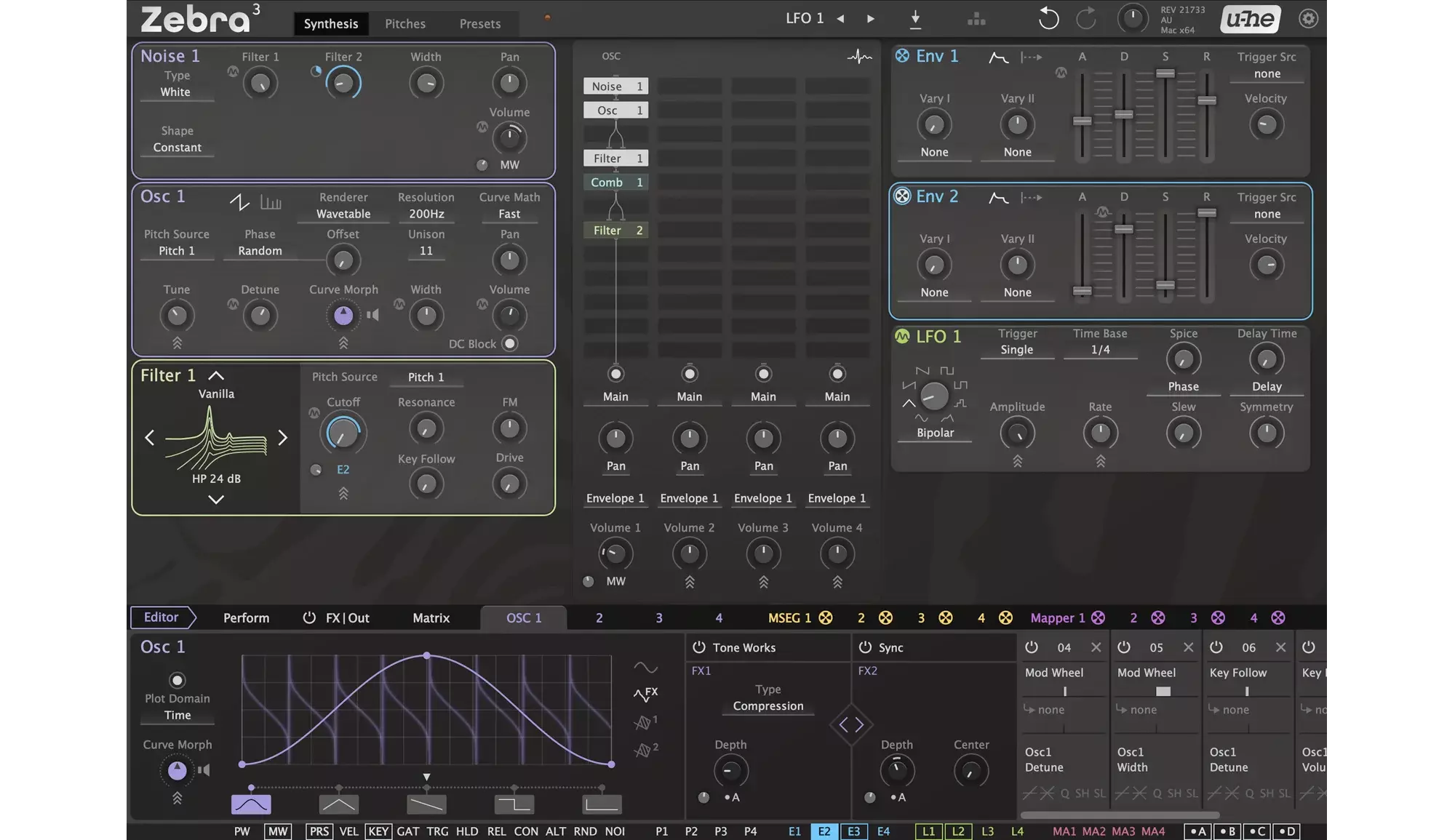The height and width of the screenshot is (840, 1455).
Task: Click the Filter 1 Cutoff knob
Action: click(x=343, y=433)
